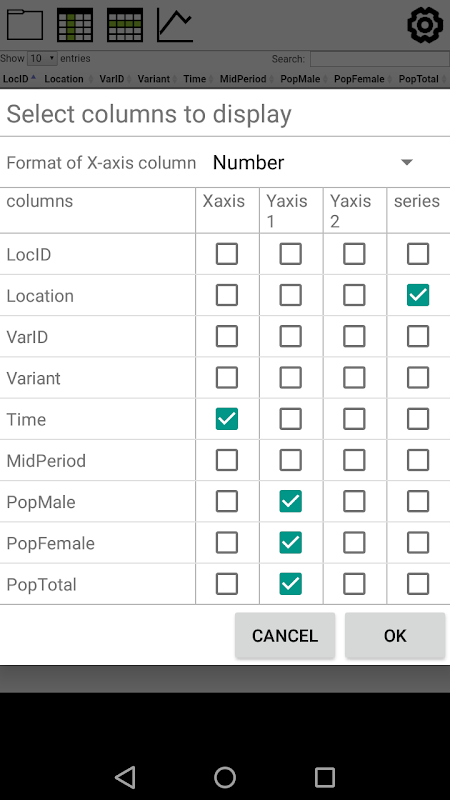Screen dimensions: 450x800
Task: Uncheck PopMale Yaxis 1 checkbox
Action: (x=290, y=502)
